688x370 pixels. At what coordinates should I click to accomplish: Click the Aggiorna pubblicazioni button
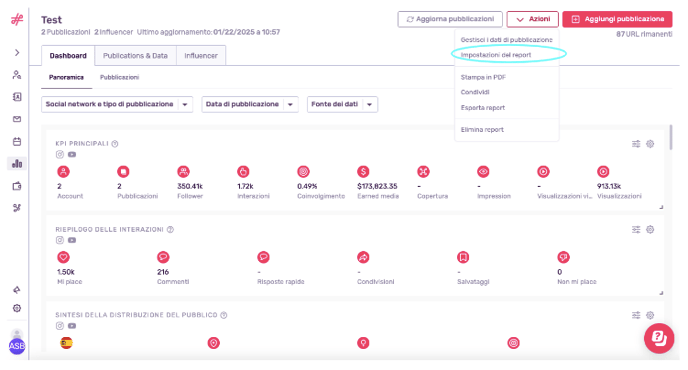click(x=450, y=19)
